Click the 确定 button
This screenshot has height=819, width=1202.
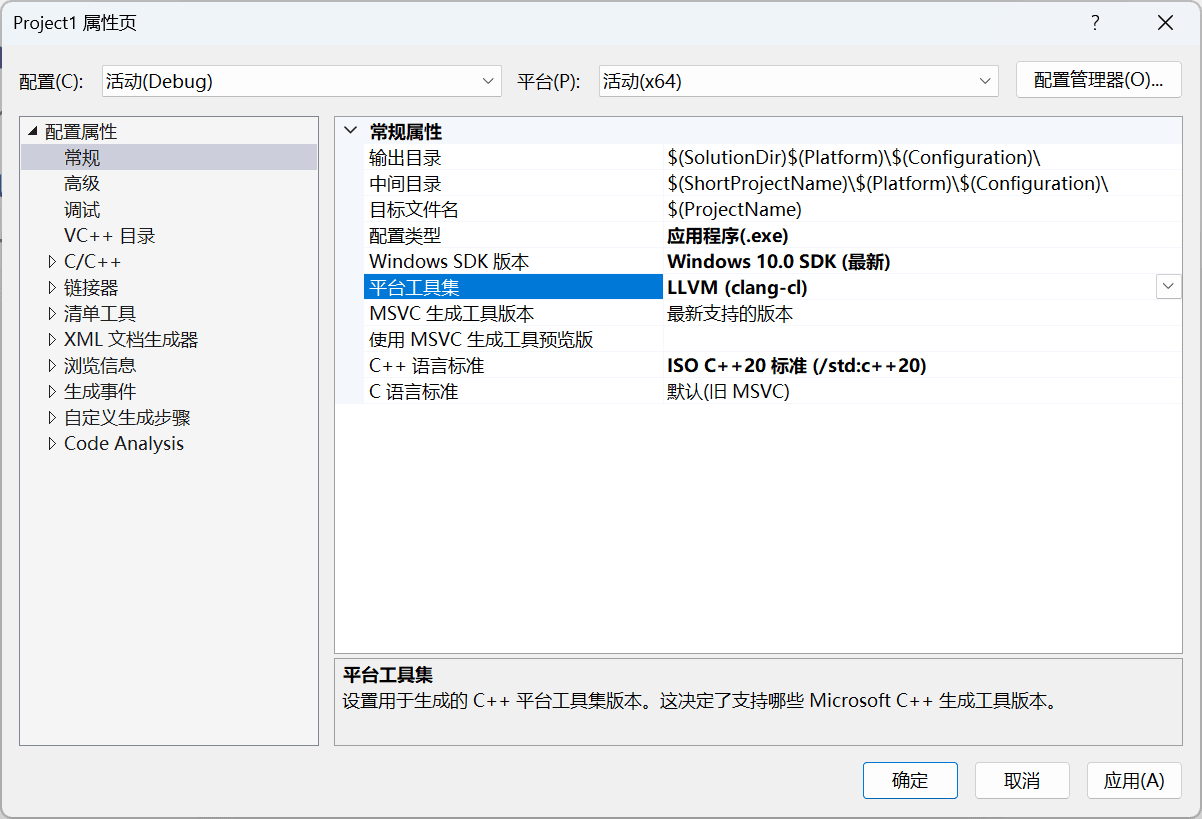(x=910, y=781)
